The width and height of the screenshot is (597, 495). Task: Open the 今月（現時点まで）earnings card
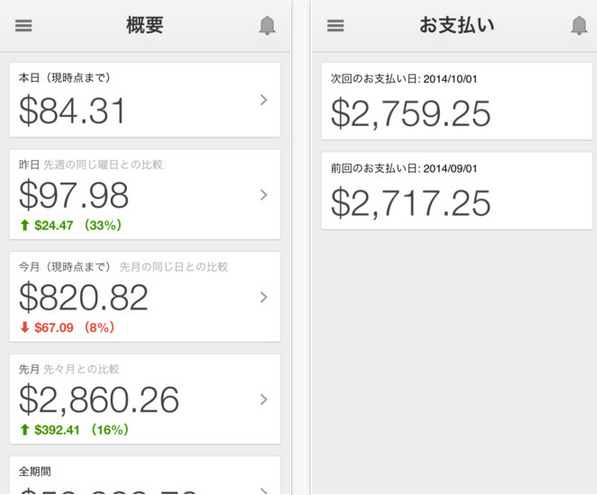(145, 297)
